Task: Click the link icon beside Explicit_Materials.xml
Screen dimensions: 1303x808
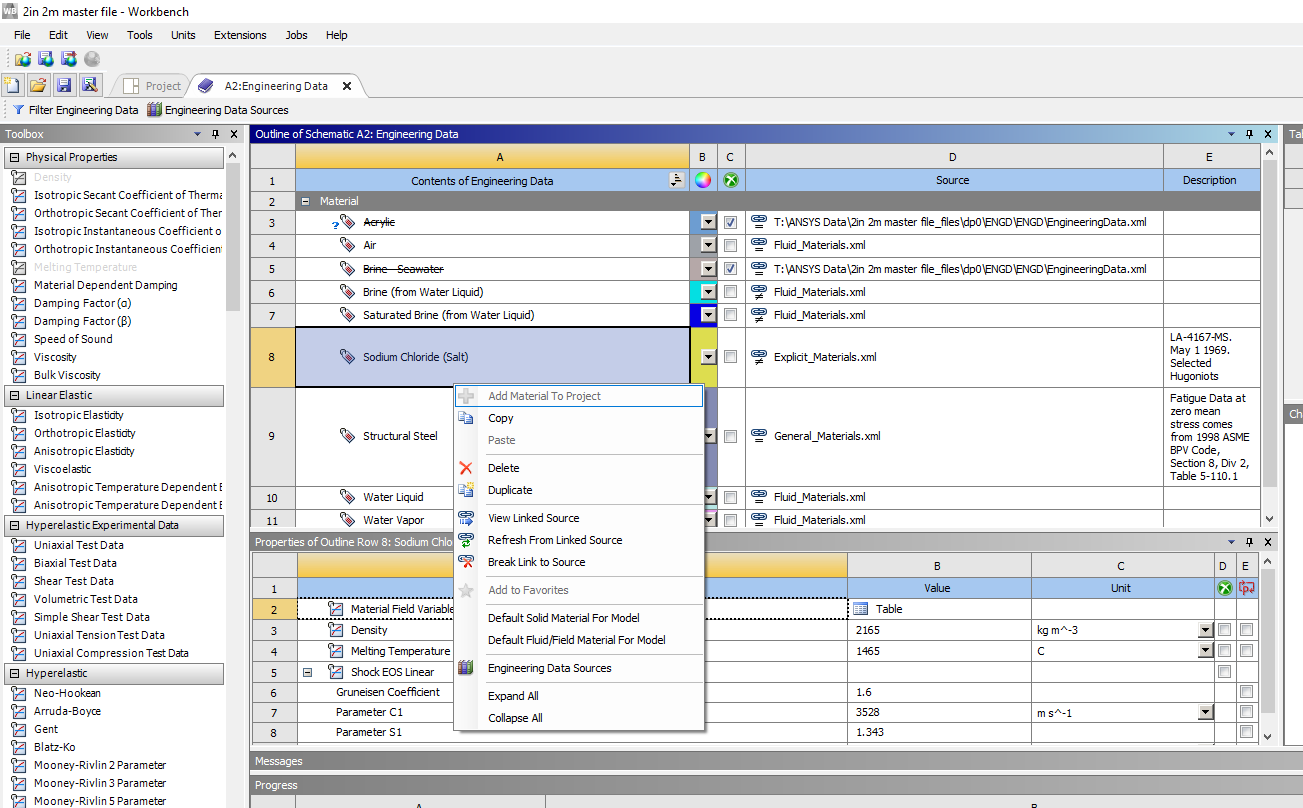Action: [x=758, y=357]
